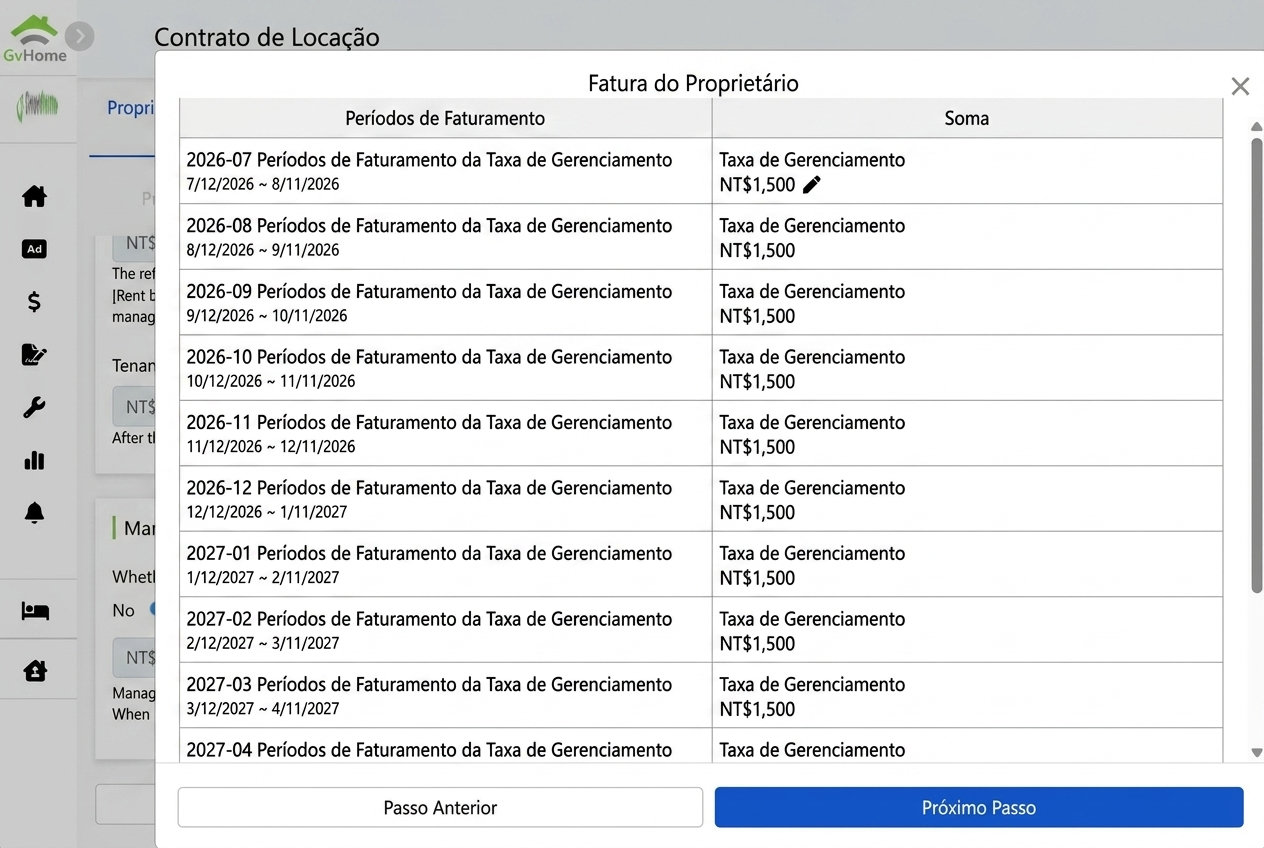Select the 2026-11 Períodos de Faturamento row
The height and width of the screenshot is (848, 1264).
click(701, 433)
